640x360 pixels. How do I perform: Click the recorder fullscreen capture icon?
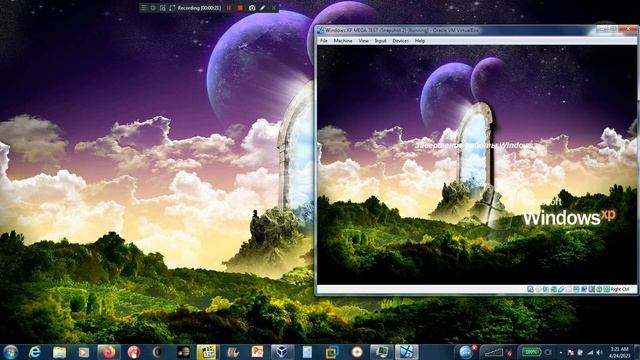tap(172, 8)
